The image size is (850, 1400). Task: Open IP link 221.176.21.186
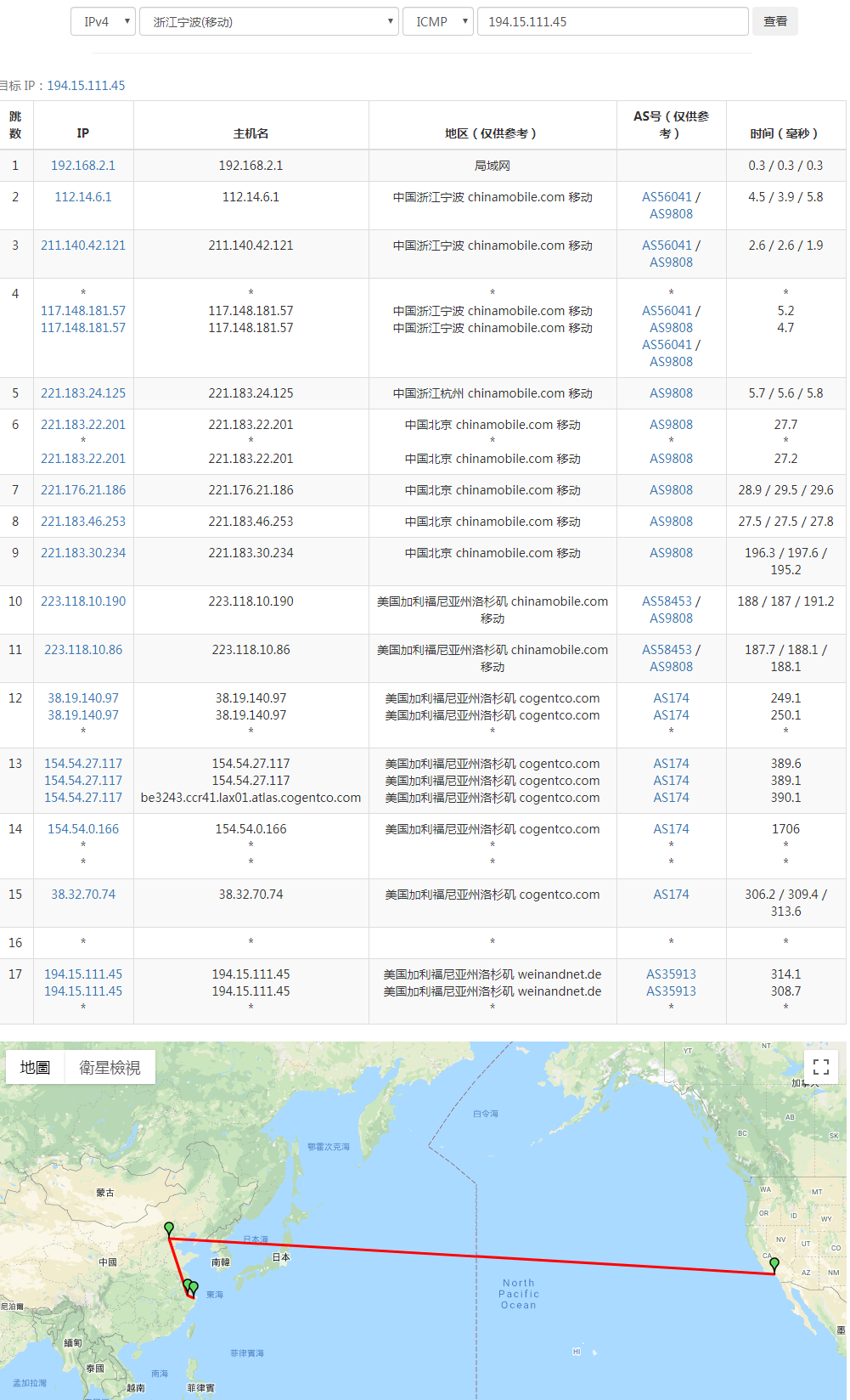tap(83, 490)
